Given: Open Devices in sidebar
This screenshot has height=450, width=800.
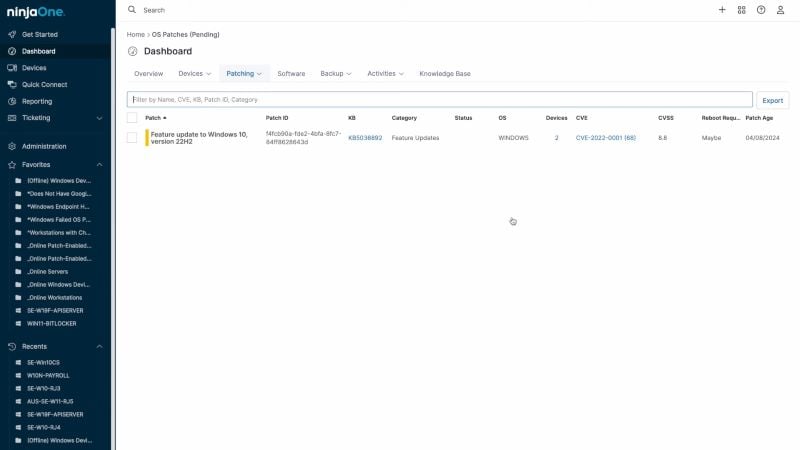Looking at the screenshot, I should coord(34,68).
